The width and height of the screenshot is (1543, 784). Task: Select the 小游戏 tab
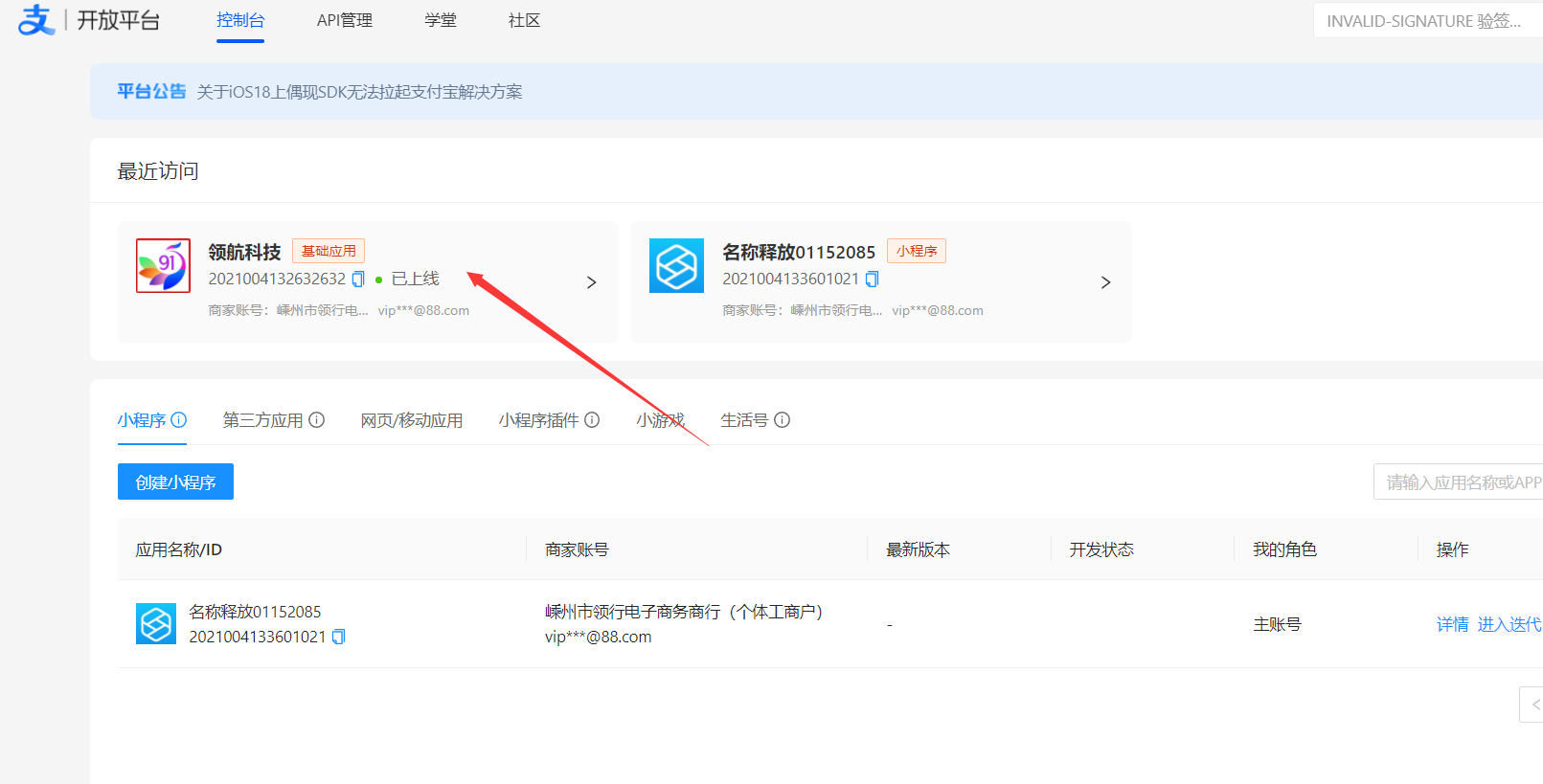tap(661, 420)
